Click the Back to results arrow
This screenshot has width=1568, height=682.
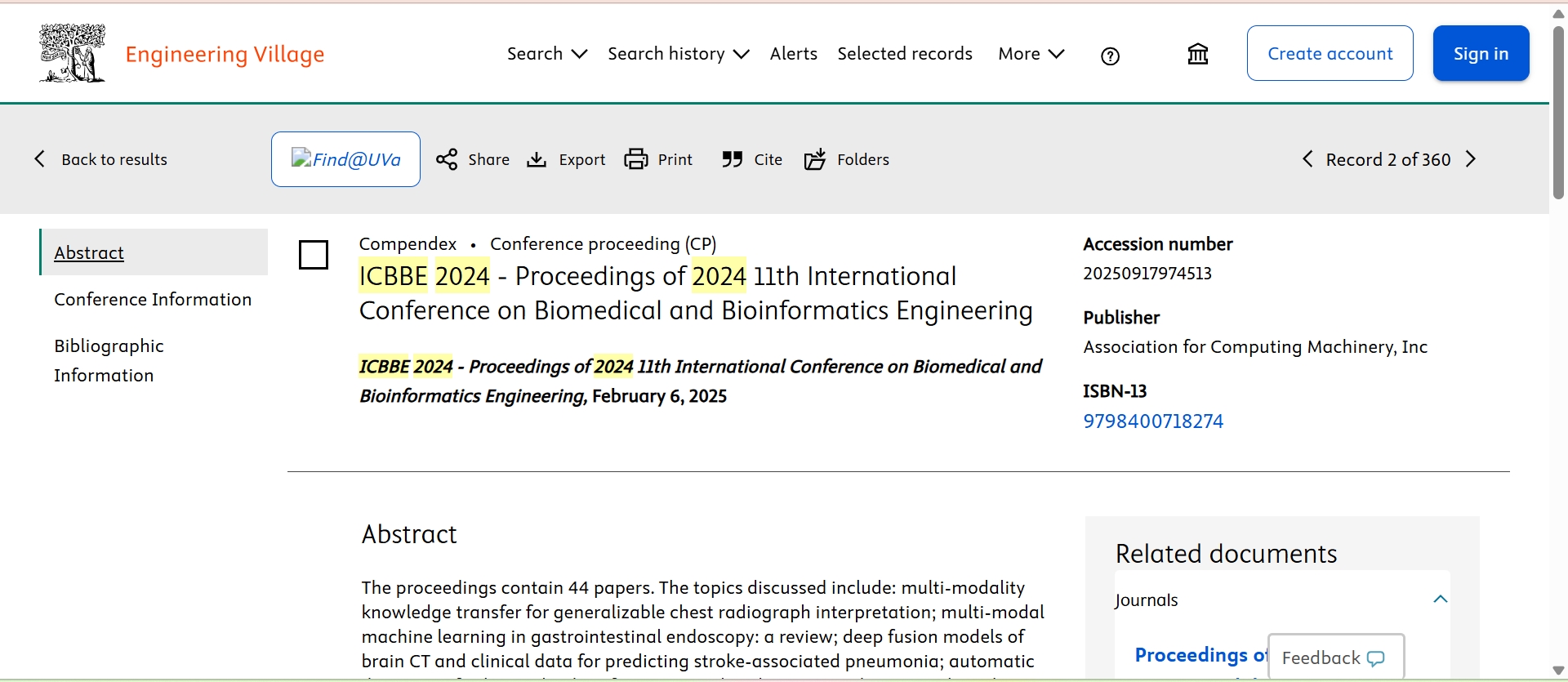pyautogui.click(x=39, y=159)
